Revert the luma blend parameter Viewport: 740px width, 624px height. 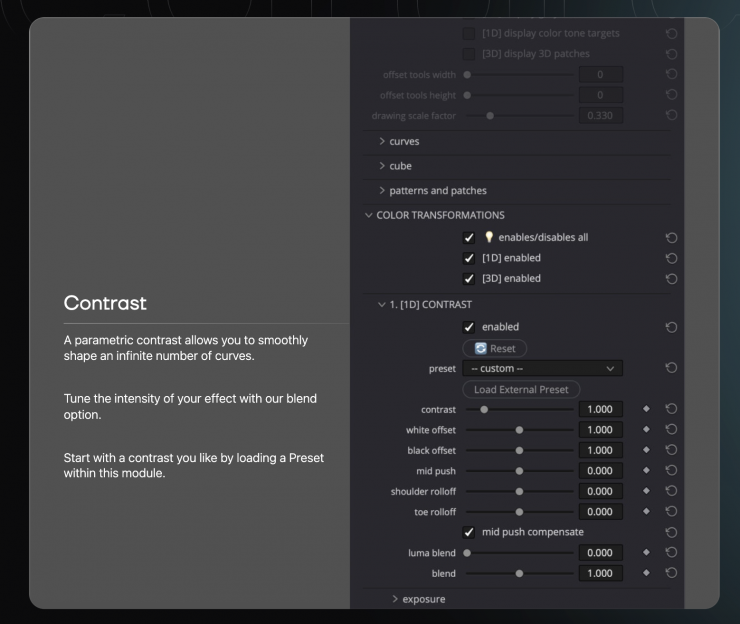tap(671, 553)
